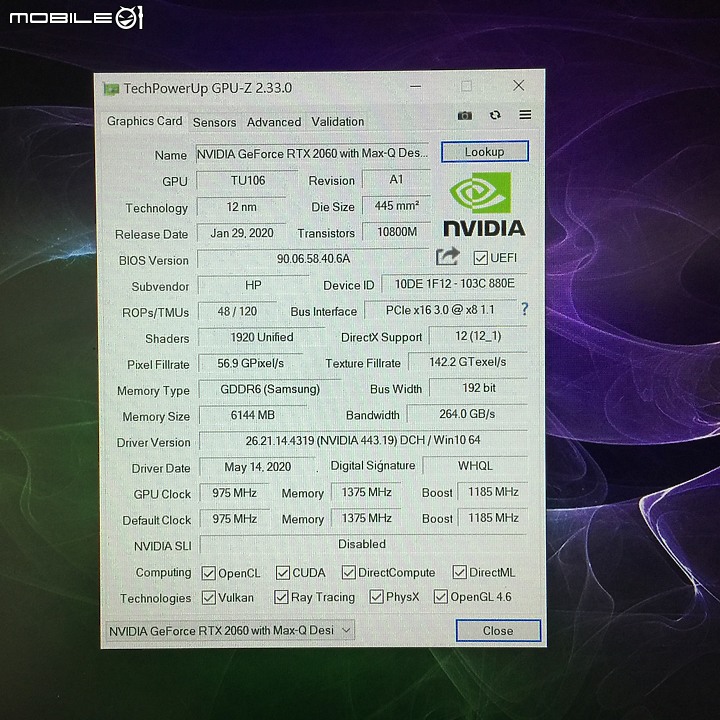Take a GPU-Z screenshot with camera icon
Image resolution: width=720 pixels, height=720 pixels.
pyautogui.click(x=465, y=115)
